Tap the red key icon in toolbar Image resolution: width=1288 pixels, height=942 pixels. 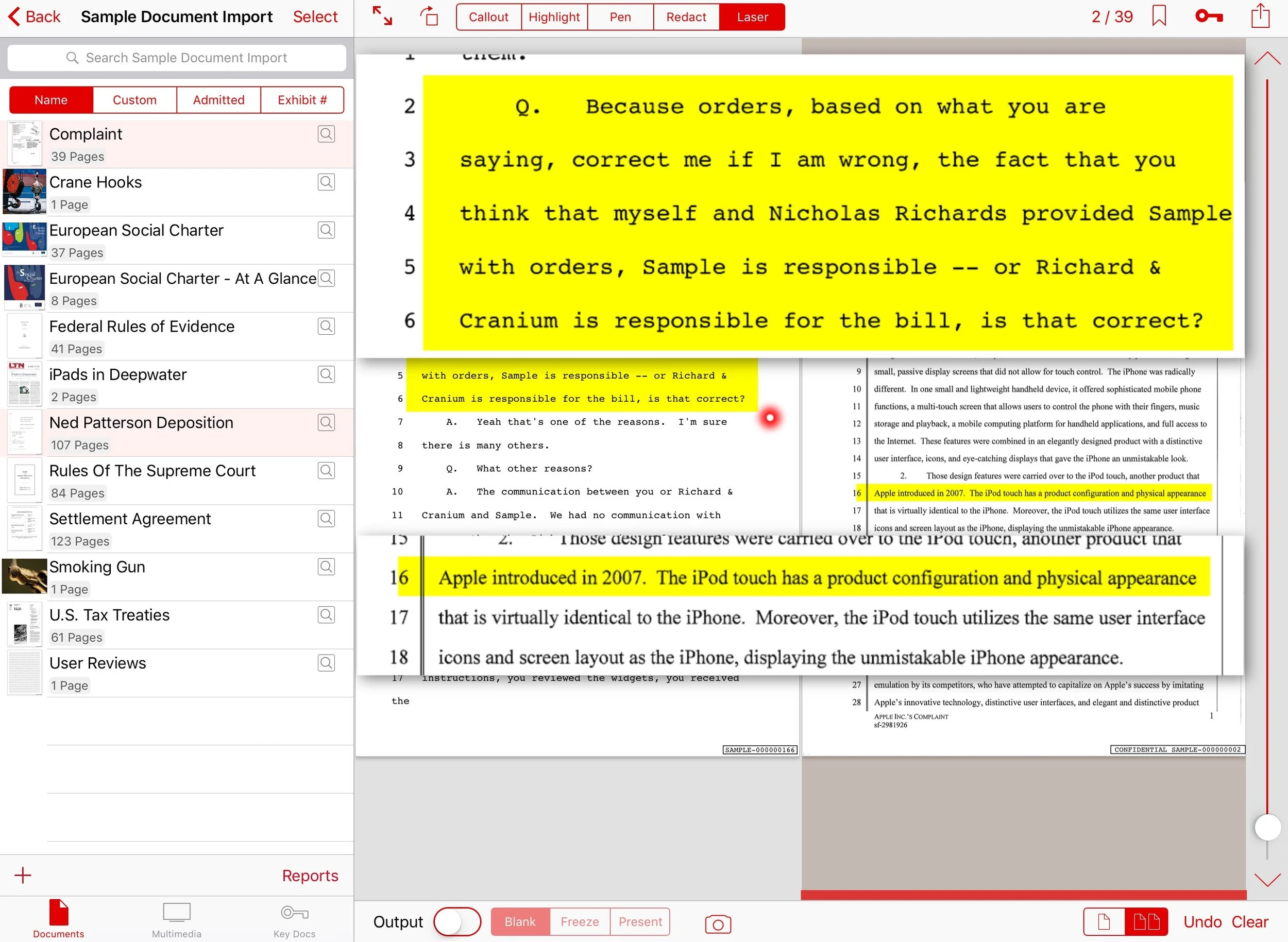pyautogui.click(x=1209, y=16)
